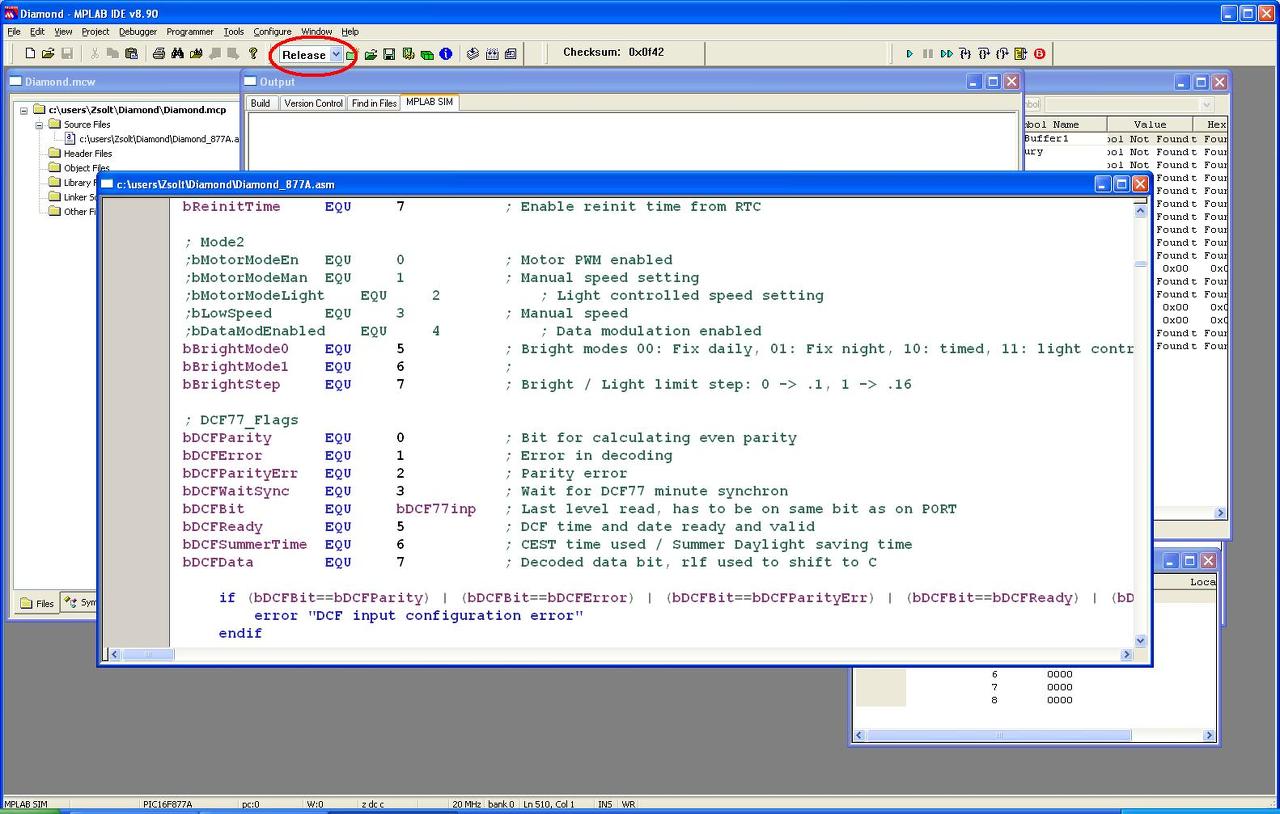Click the green Package icon

point(427,55)
